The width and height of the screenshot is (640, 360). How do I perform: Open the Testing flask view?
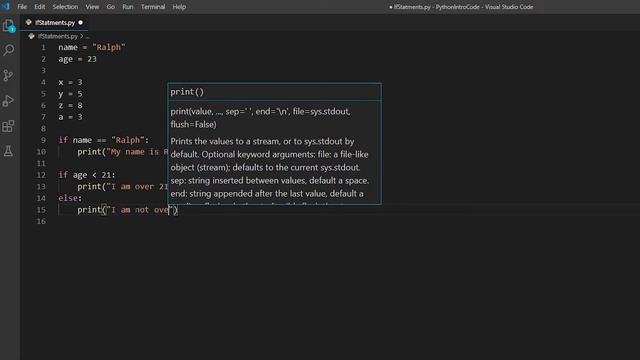point(9,151)
